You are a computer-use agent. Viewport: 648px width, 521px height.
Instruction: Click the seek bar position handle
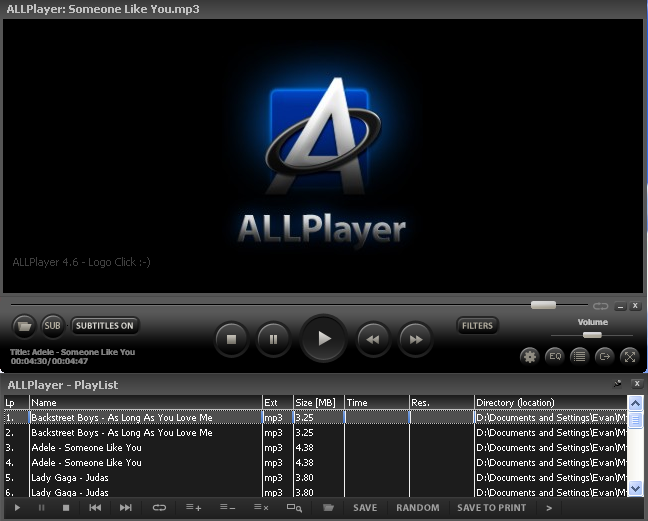pyautogui.click(x=543, y=305)
